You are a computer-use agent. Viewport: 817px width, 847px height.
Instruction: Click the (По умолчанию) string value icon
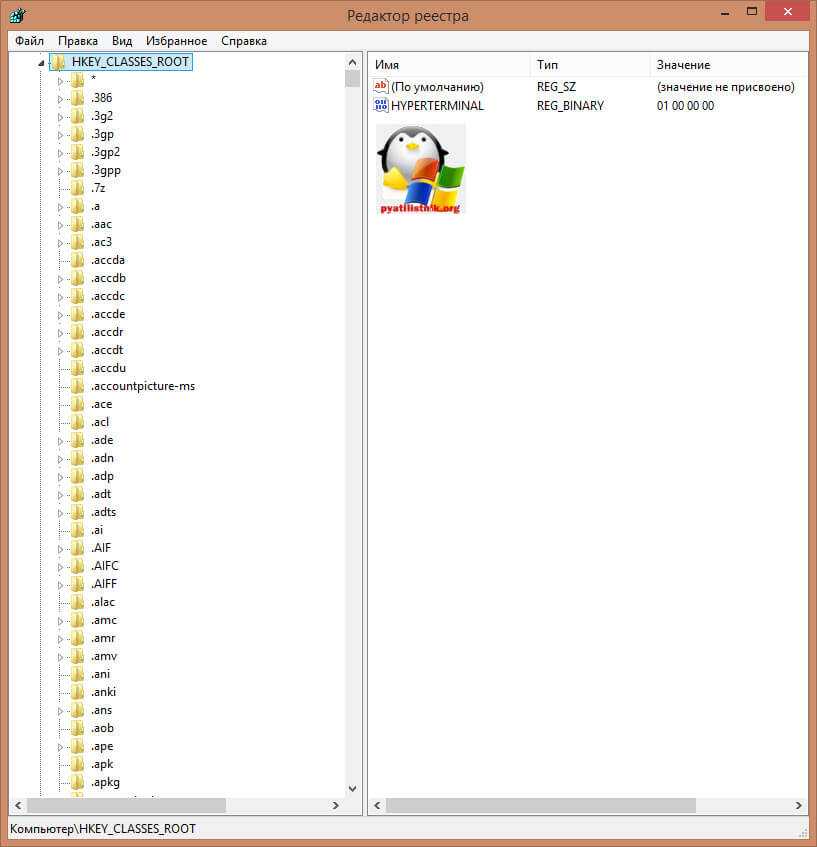point(380,87)
